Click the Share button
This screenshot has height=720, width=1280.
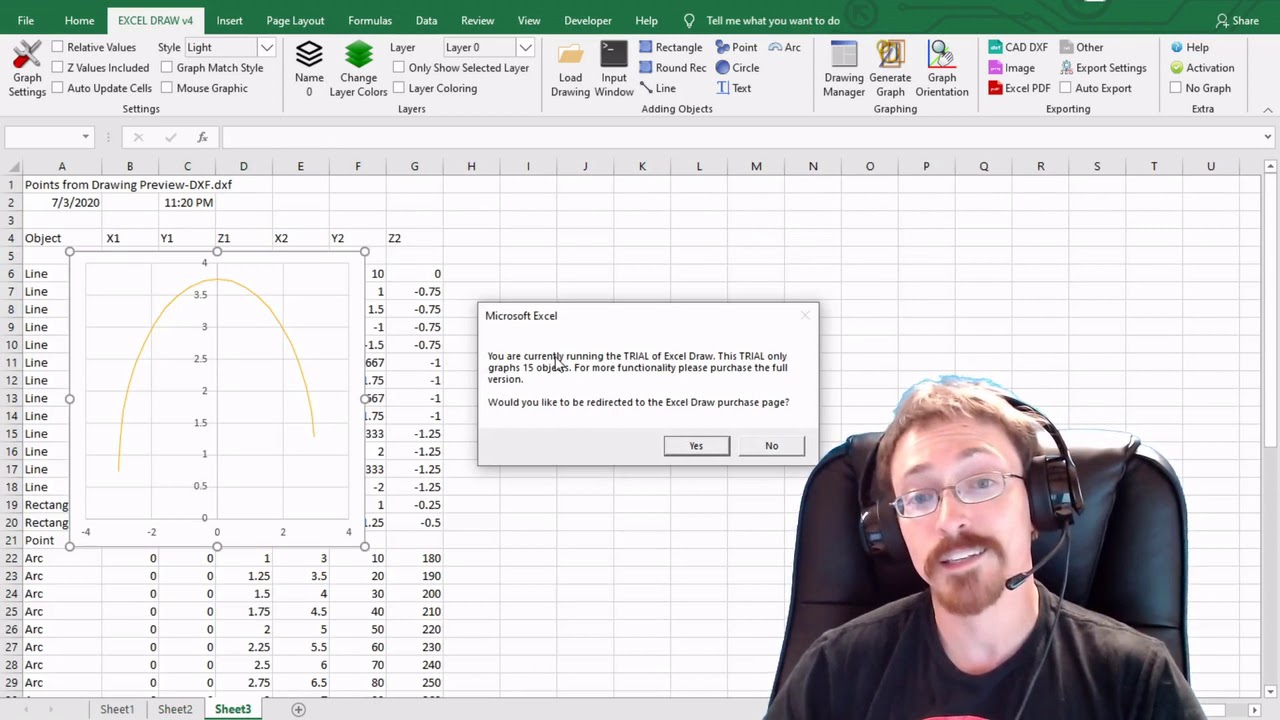pos(1237,20)
